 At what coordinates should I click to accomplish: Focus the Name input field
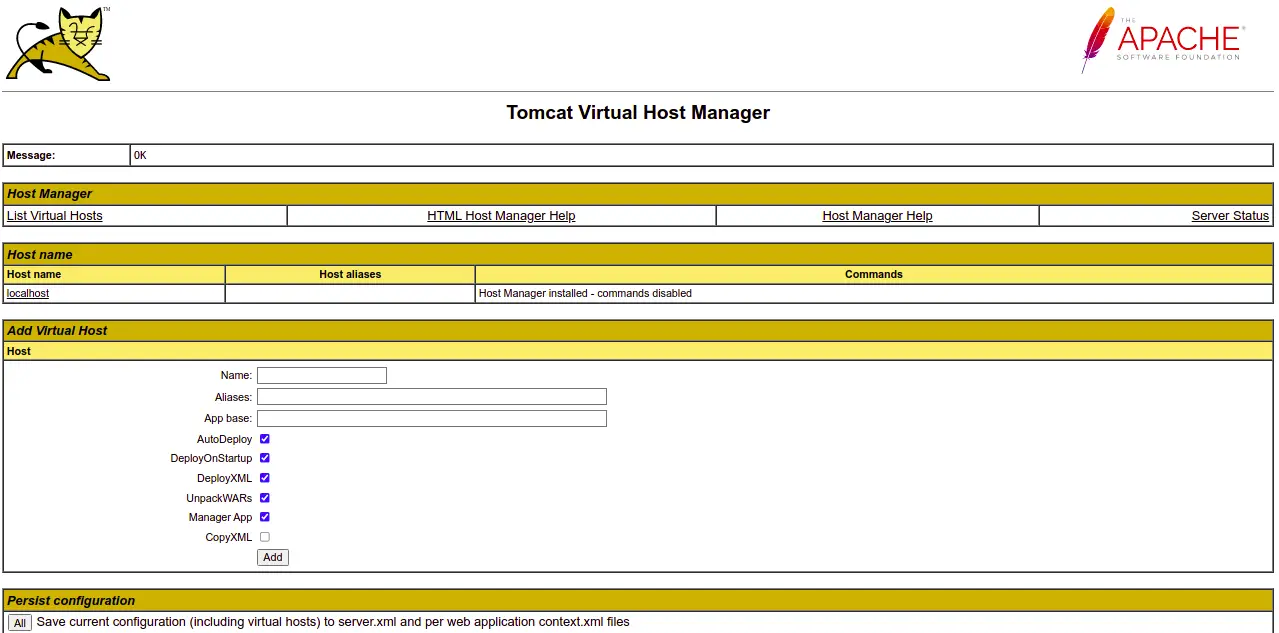point(322,376)
